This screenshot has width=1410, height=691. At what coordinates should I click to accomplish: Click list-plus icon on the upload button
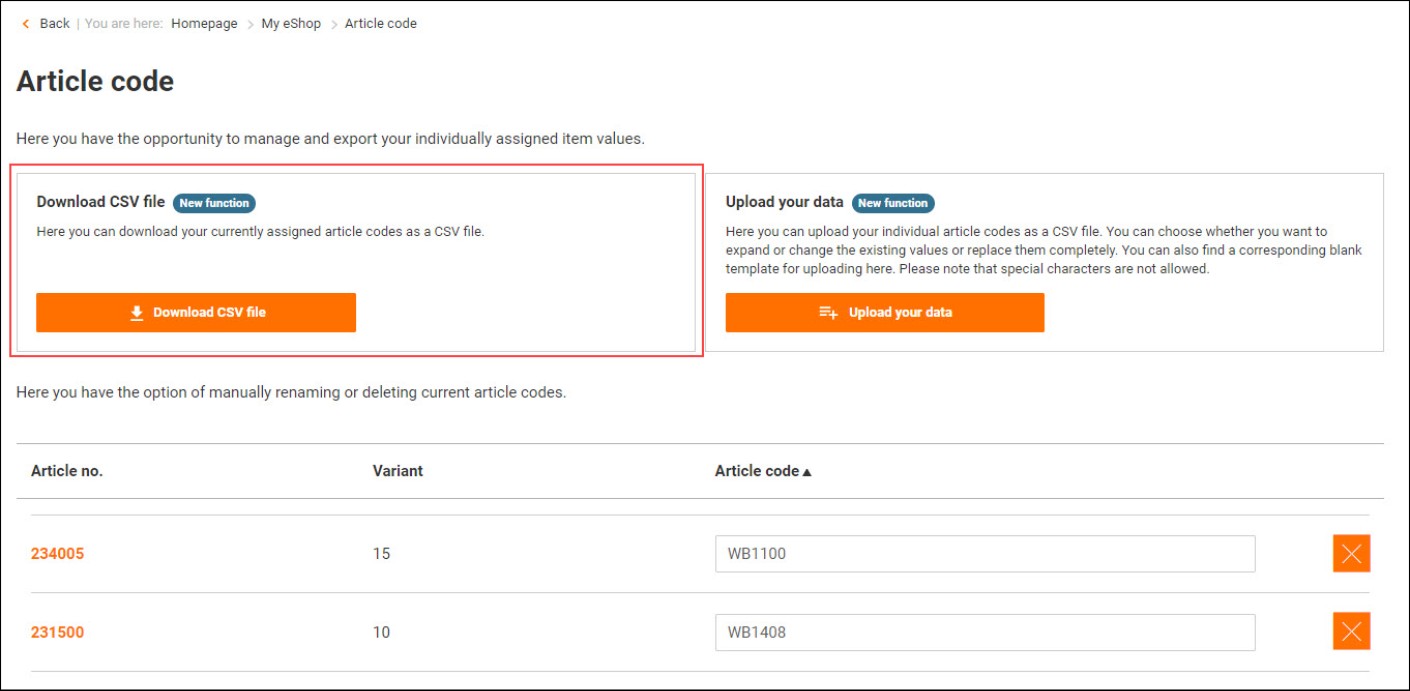pyautogui.click(x=828, y=313)
